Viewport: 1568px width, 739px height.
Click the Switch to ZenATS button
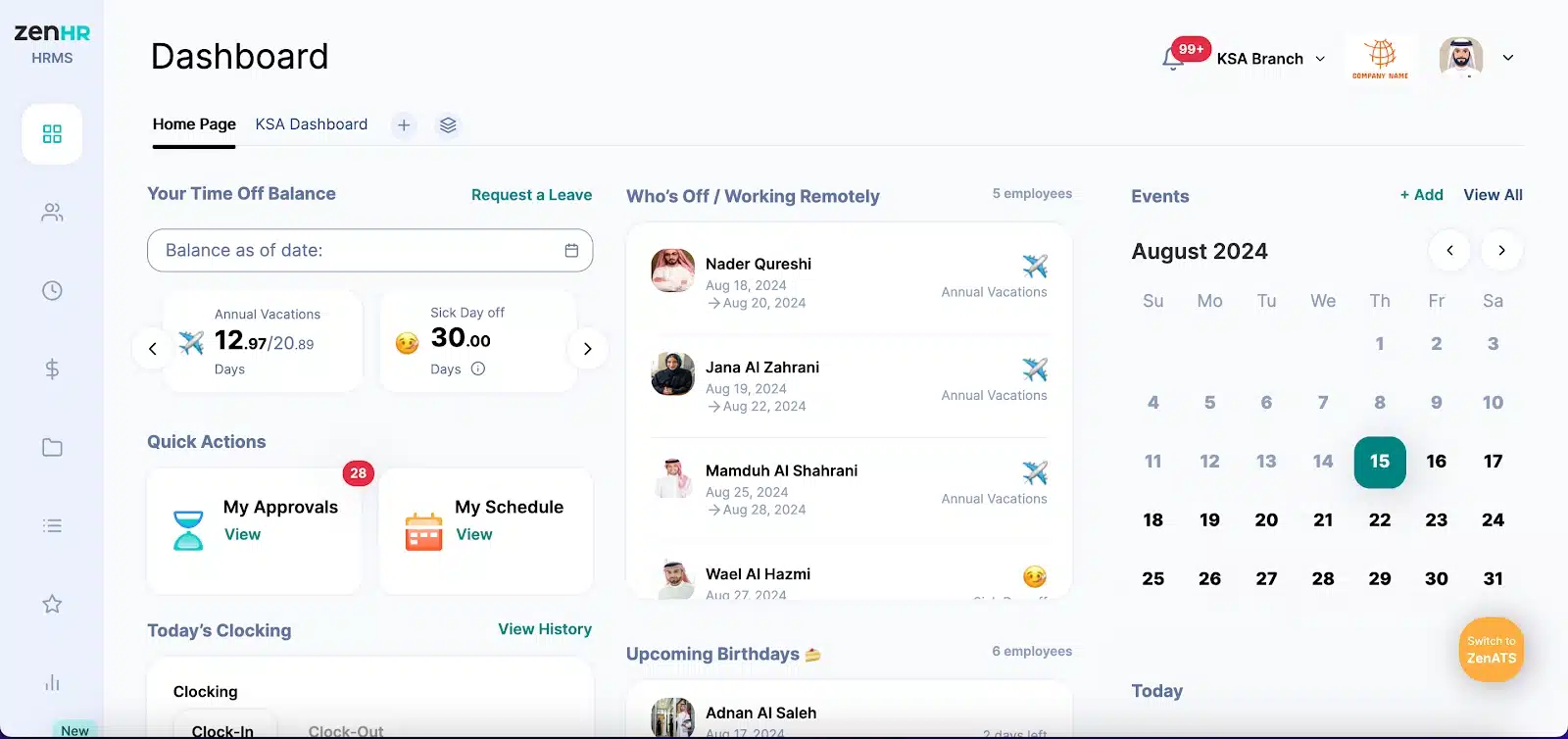pos(1492,650)
